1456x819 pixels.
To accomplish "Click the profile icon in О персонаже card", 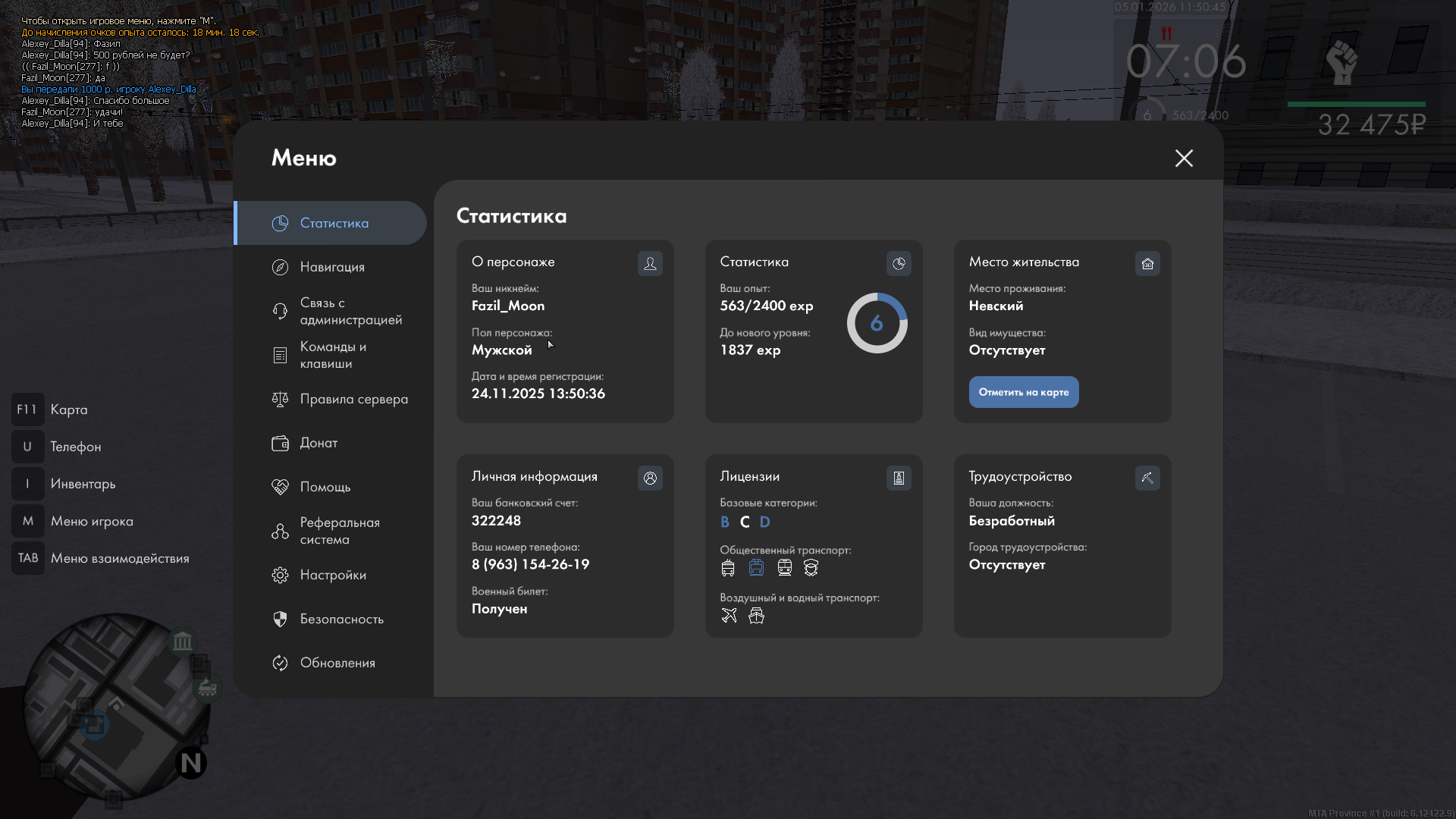I will tap(650, 264).
